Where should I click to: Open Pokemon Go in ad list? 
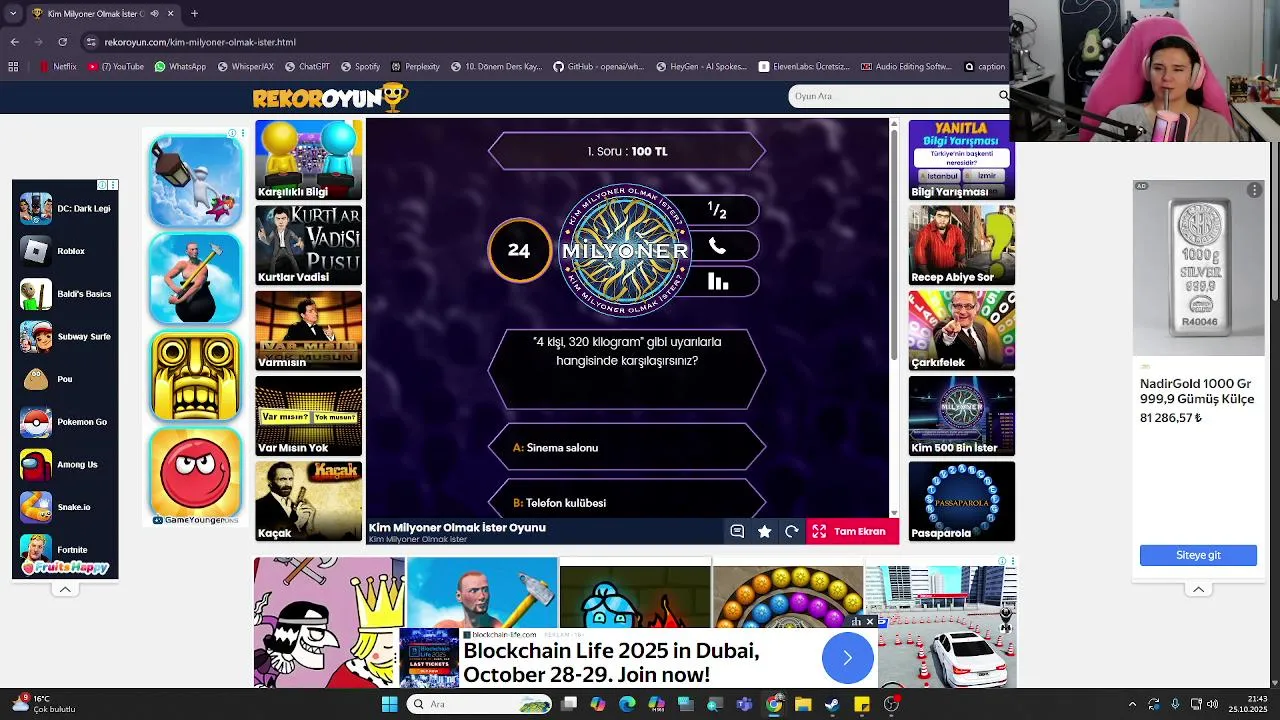(66, 422)
